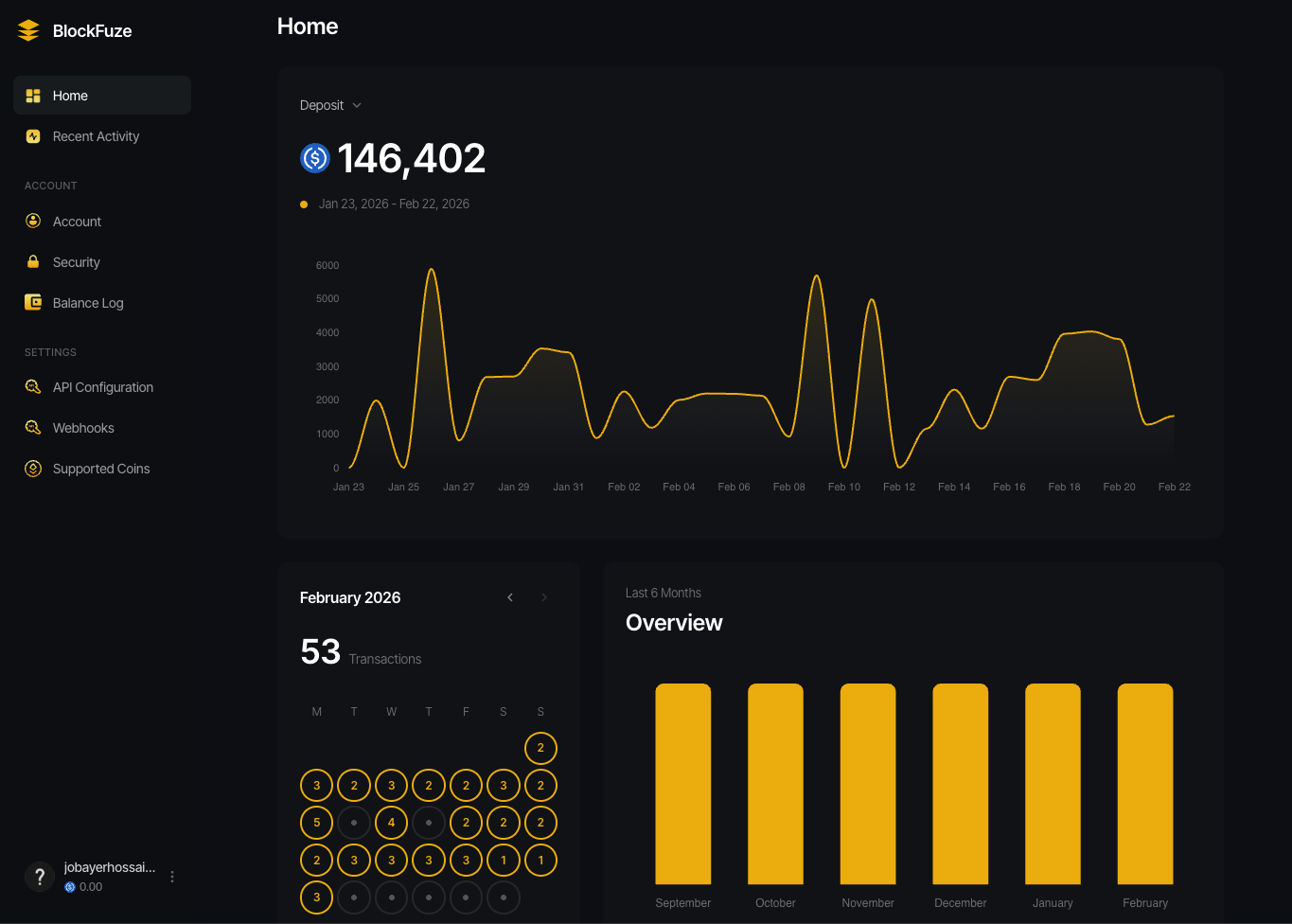Click the Recent Activity icon in sidebar
Viewport: 1292px width, 924px height.
pos(33,136)
